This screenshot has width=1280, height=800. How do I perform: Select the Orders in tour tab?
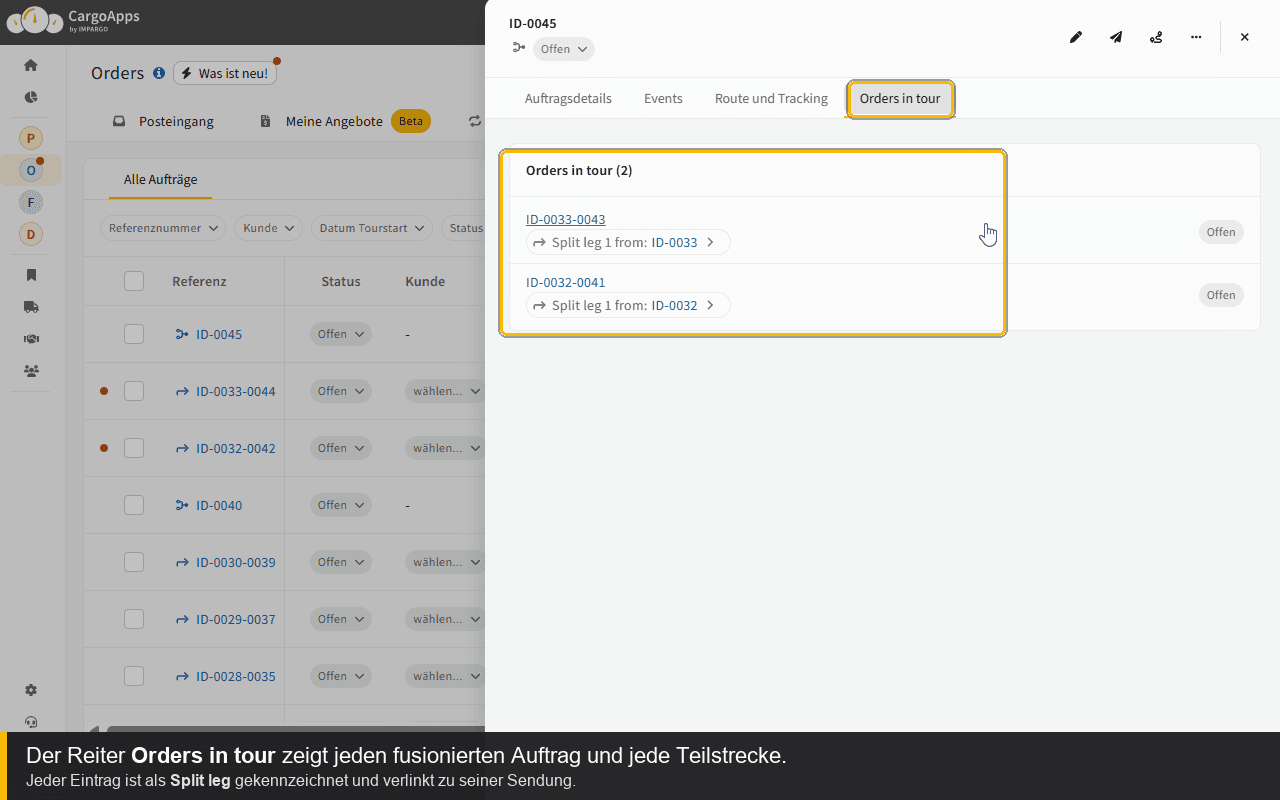900,99
